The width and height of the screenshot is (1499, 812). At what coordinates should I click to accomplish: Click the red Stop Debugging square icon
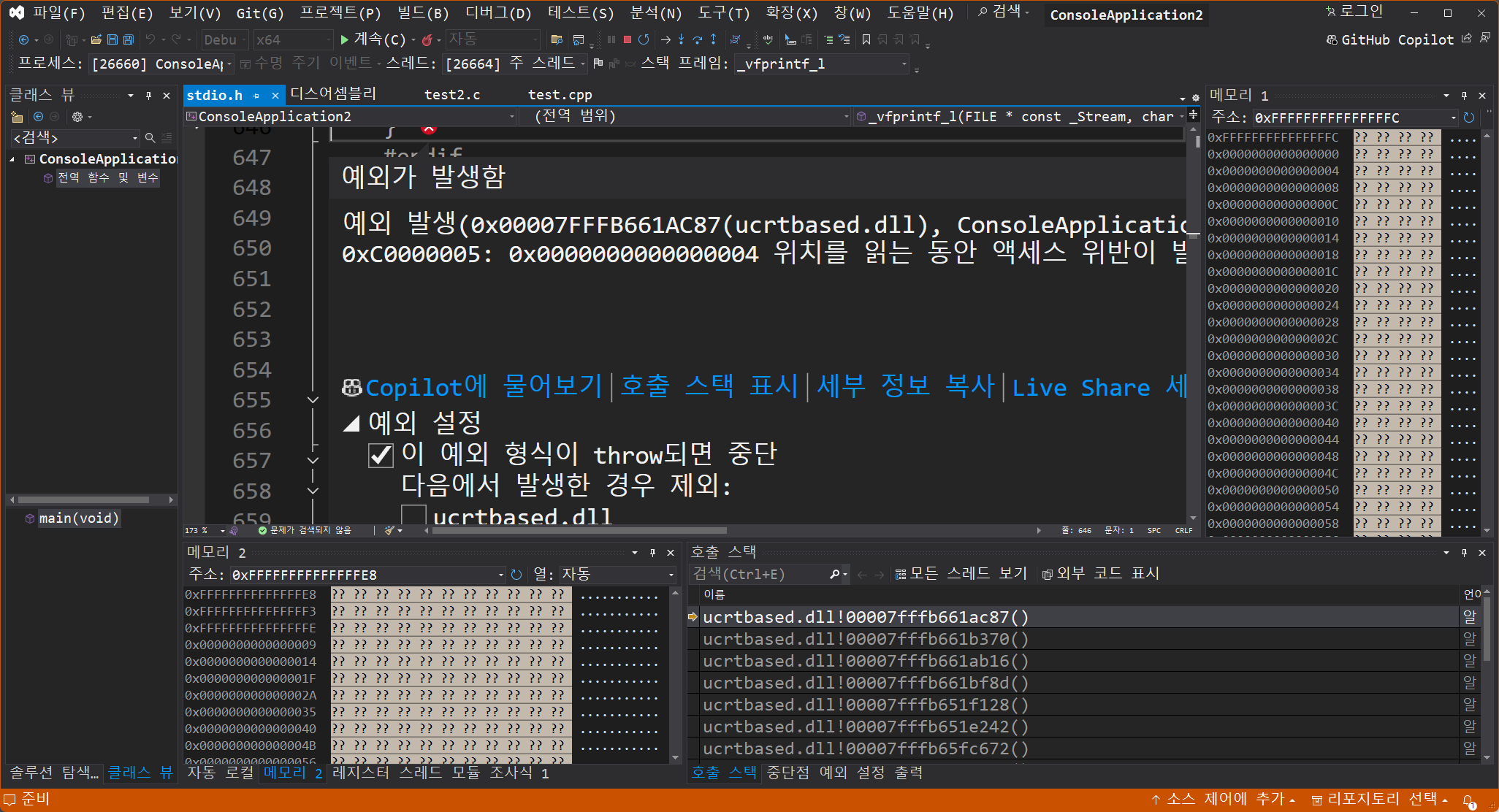[627, 39]
